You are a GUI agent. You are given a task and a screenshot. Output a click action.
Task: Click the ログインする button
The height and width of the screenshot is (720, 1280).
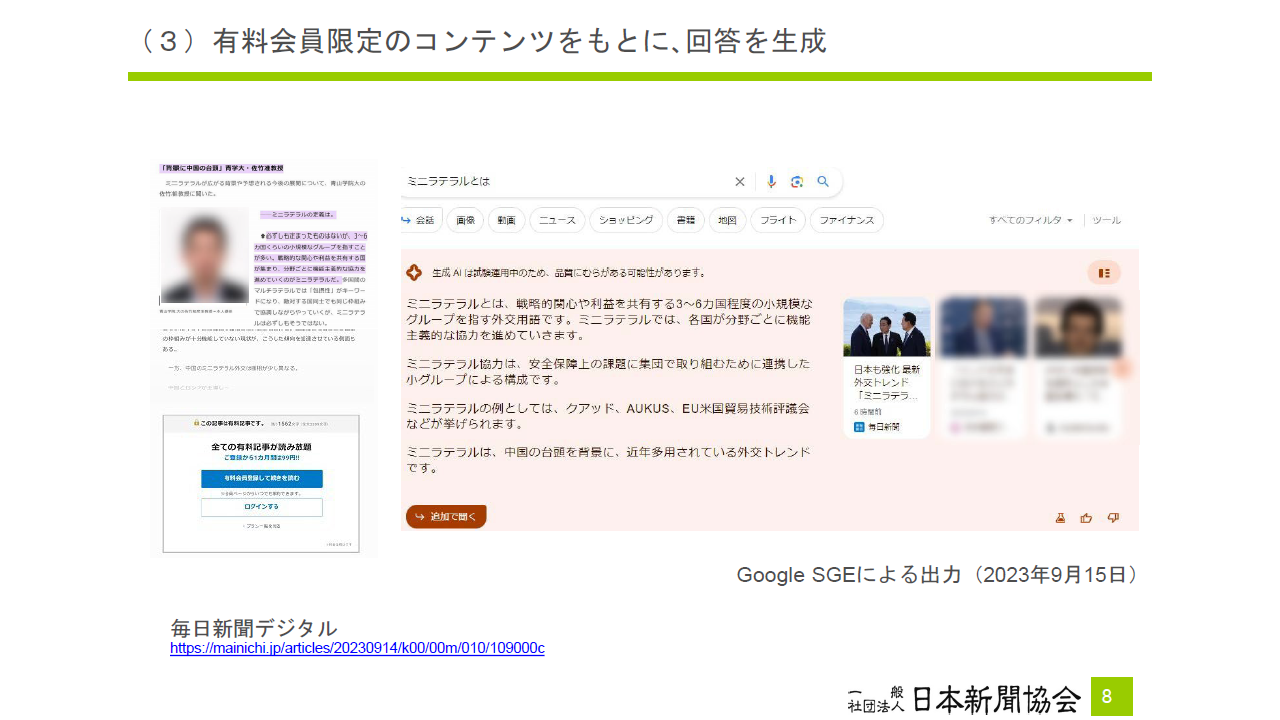(x=262, y=507)
